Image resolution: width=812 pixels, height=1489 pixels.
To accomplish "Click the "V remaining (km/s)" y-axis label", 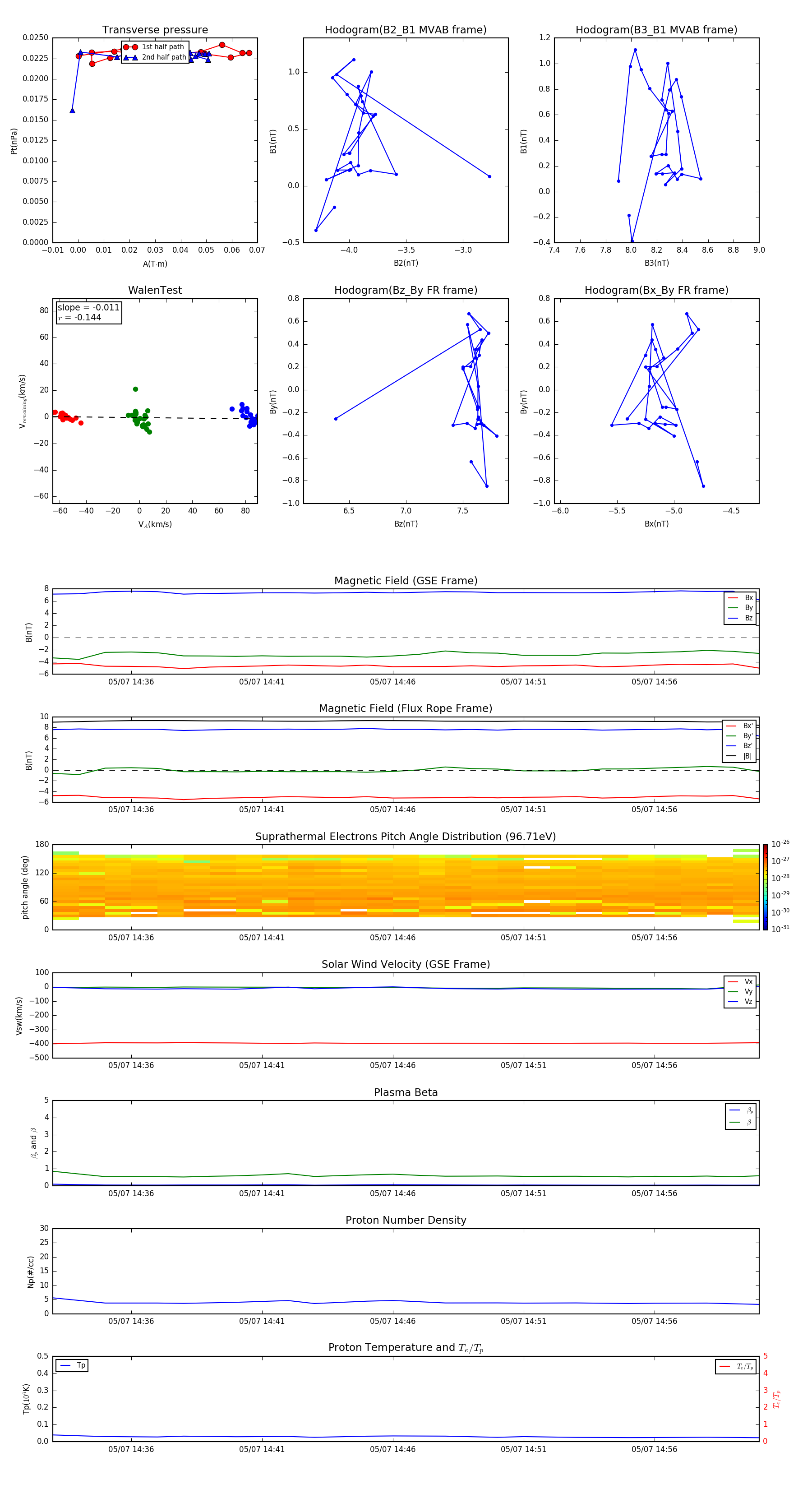I will pyautogui.click(x=22, y=401).
